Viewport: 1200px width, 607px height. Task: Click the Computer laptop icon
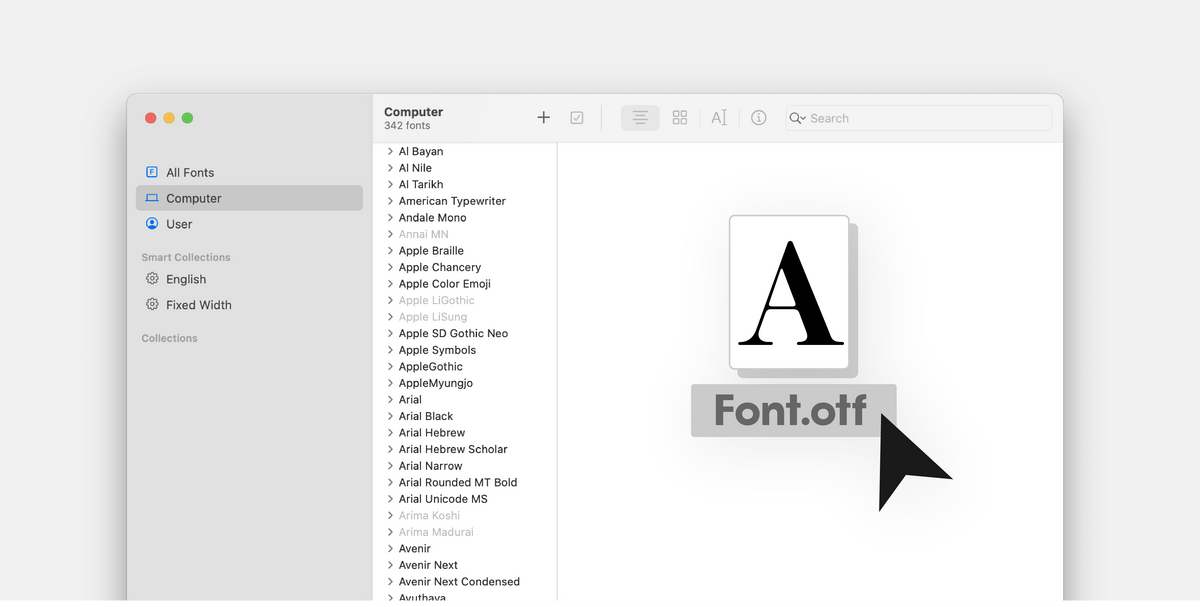(152, 198)
